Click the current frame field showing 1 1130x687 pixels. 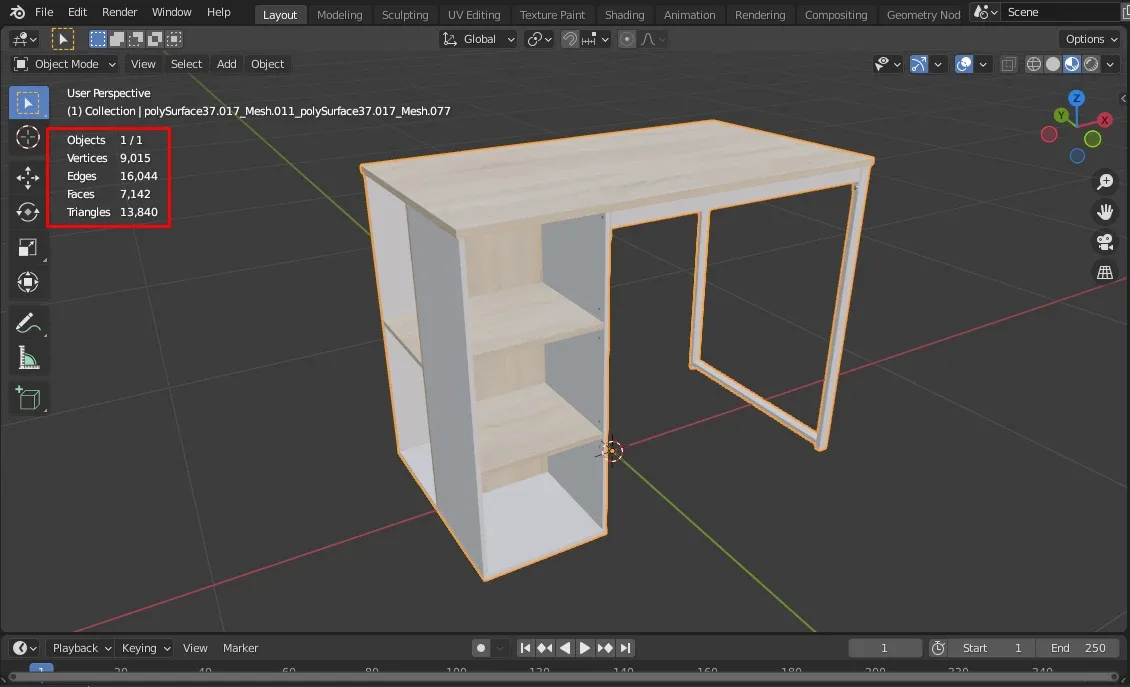(884, 648)
